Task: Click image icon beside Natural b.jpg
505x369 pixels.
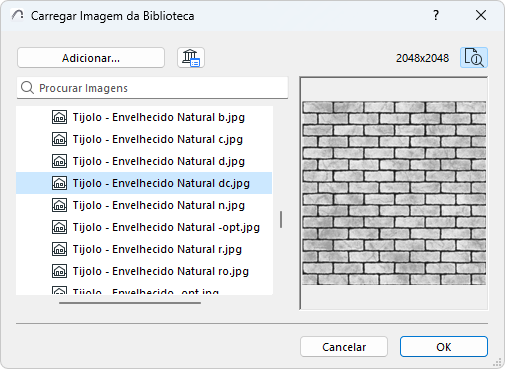Action: (x=59, y=117)
